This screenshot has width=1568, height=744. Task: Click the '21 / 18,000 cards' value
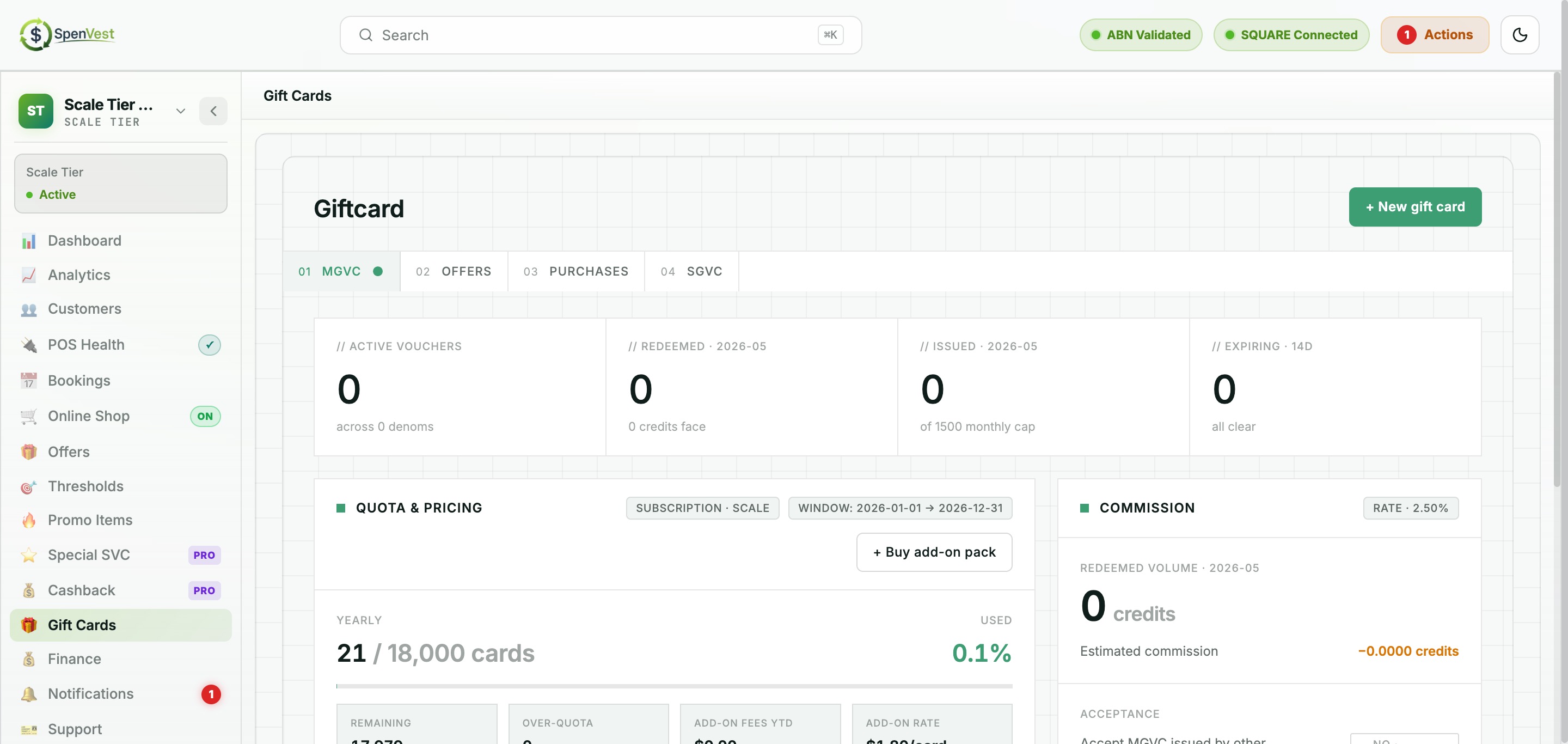pyautogui.click(x=435, y=653)
